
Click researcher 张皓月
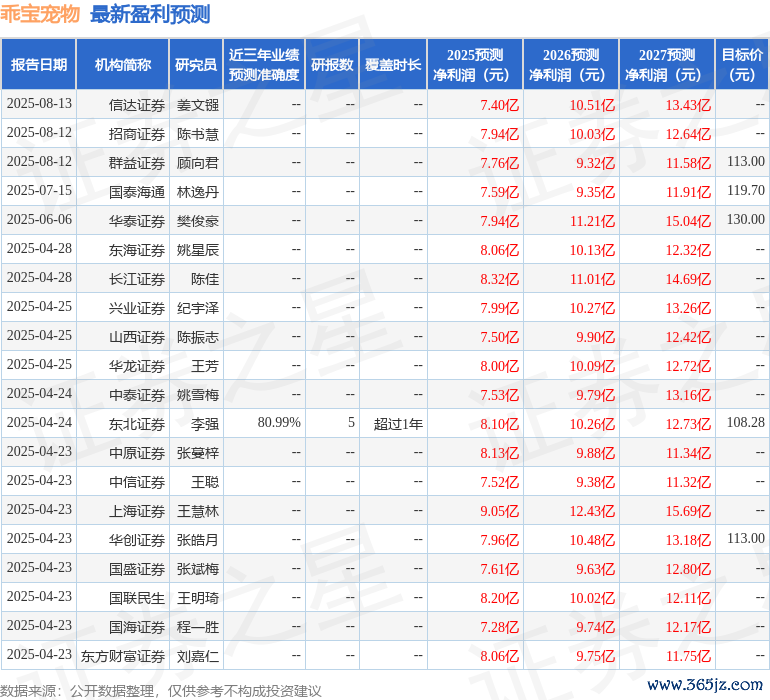point(198,540)
